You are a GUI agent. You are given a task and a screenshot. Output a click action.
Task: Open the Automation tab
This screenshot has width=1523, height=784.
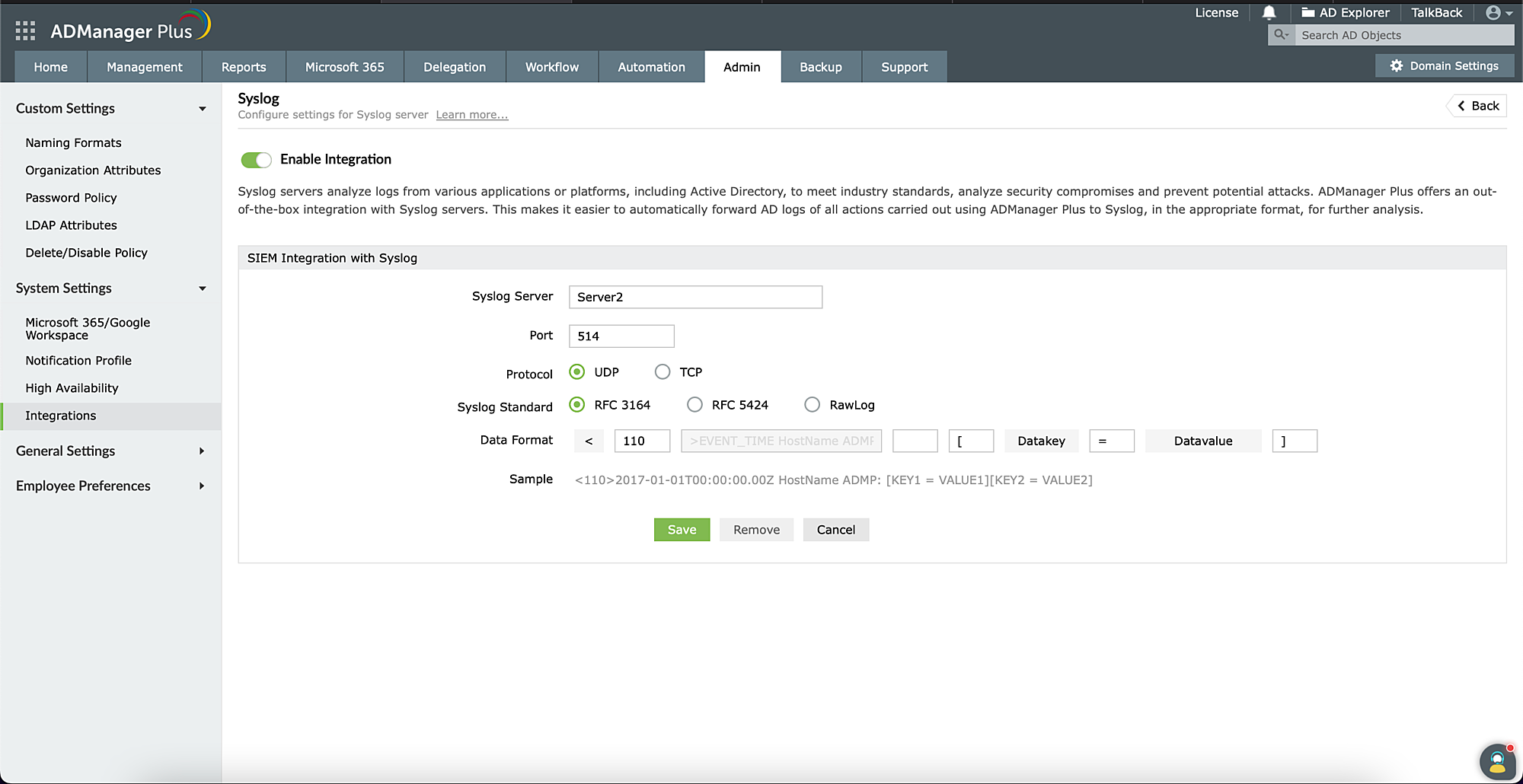coord(651,67)
